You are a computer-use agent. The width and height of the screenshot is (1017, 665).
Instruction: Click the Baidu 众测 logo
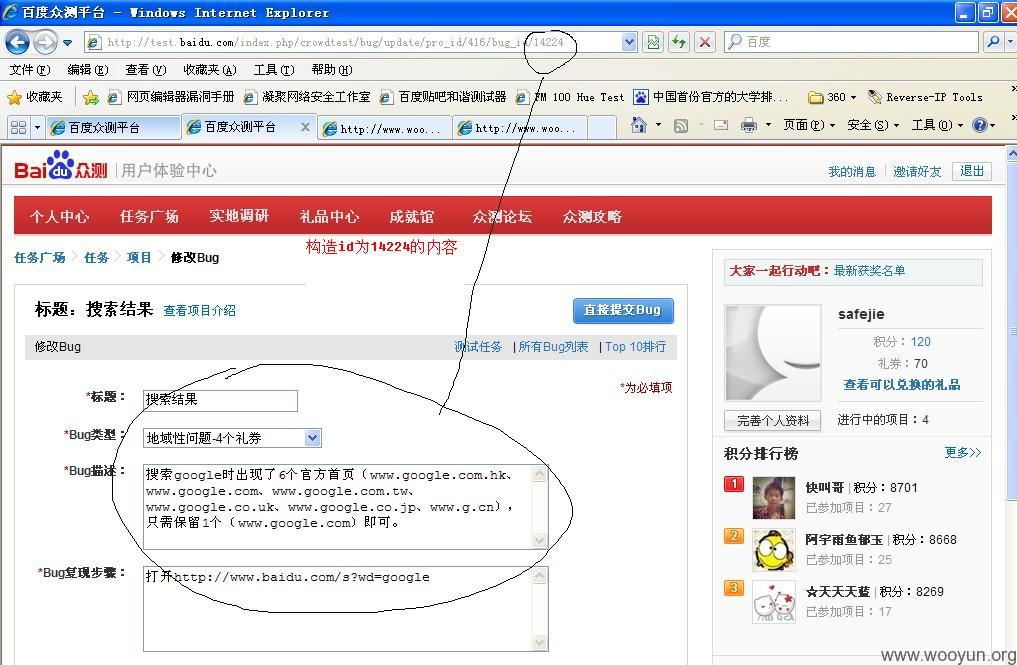[60, 165]
